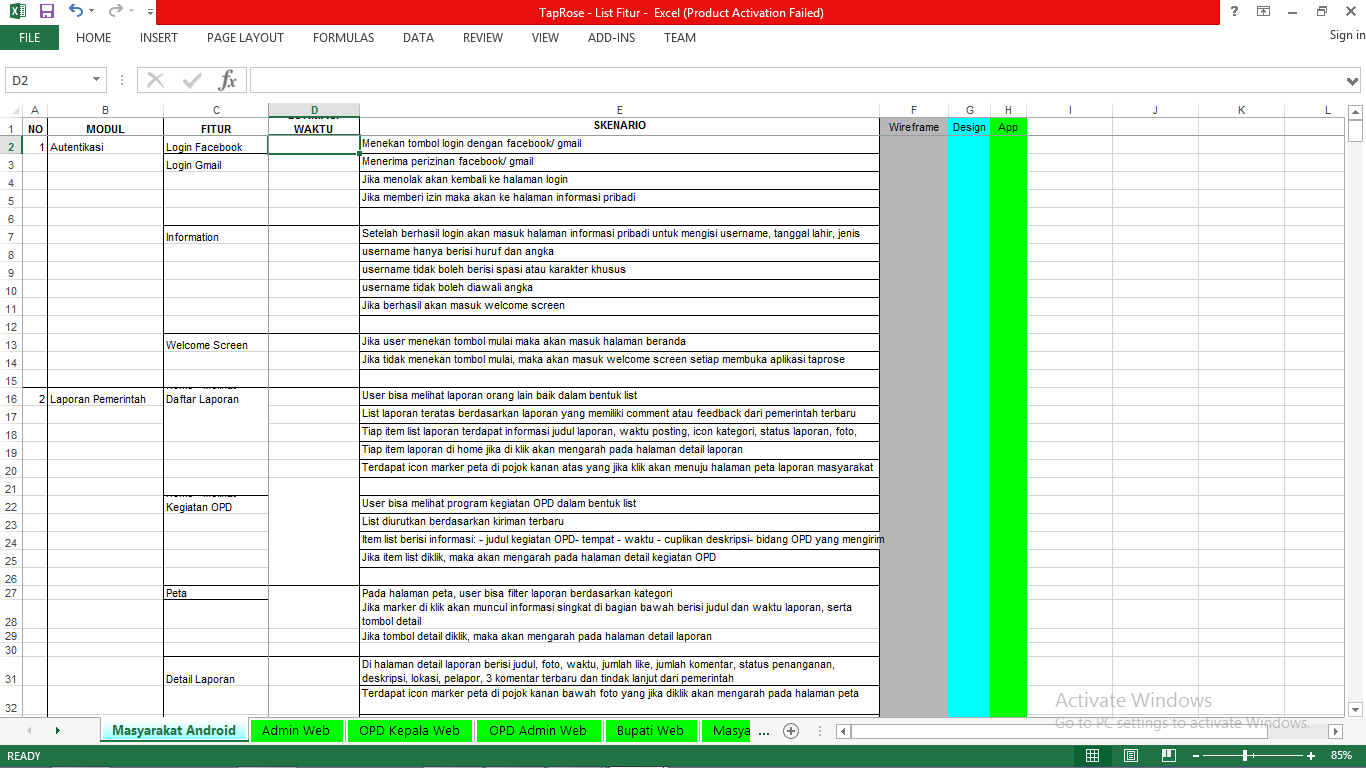Viewport: 1366px width, 768px height.
Task: Click the zoom in plus button
Action: (x=1311, y=756)
